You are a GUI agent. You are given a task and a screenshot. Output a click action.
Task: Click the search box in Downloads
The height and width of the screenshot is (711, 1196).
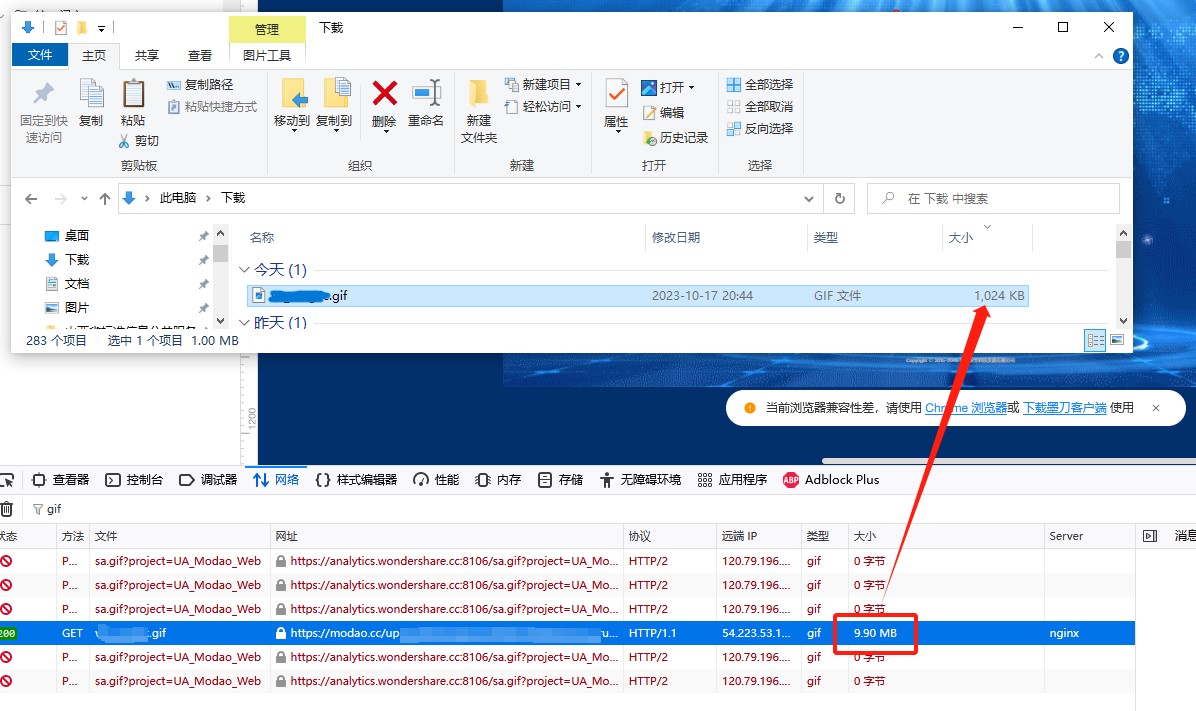tap(993, 198)
